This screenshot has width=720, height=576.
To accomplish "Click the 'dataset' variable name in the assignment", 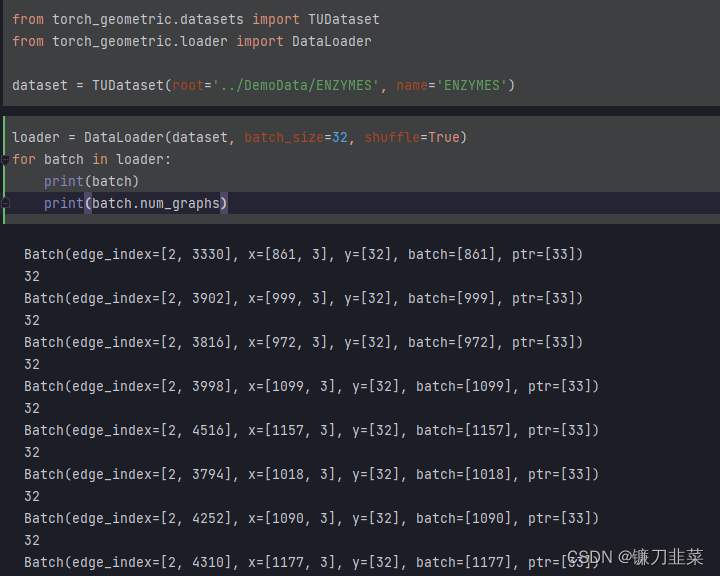I will click(x=40, y=85).
